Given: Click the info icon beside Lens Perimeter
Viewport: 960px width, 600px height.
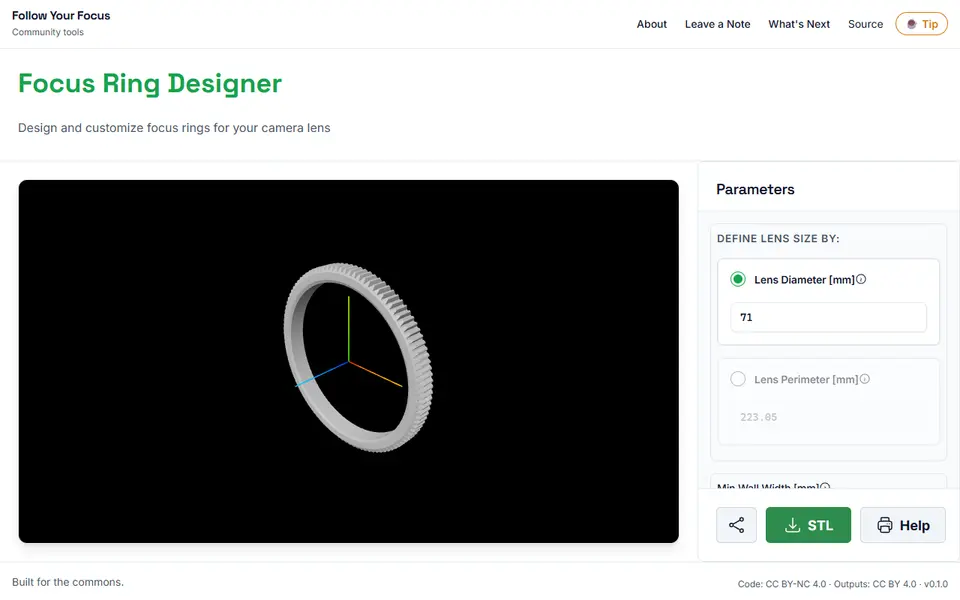Looking at the screenshot, I should (x=864, y=379).
